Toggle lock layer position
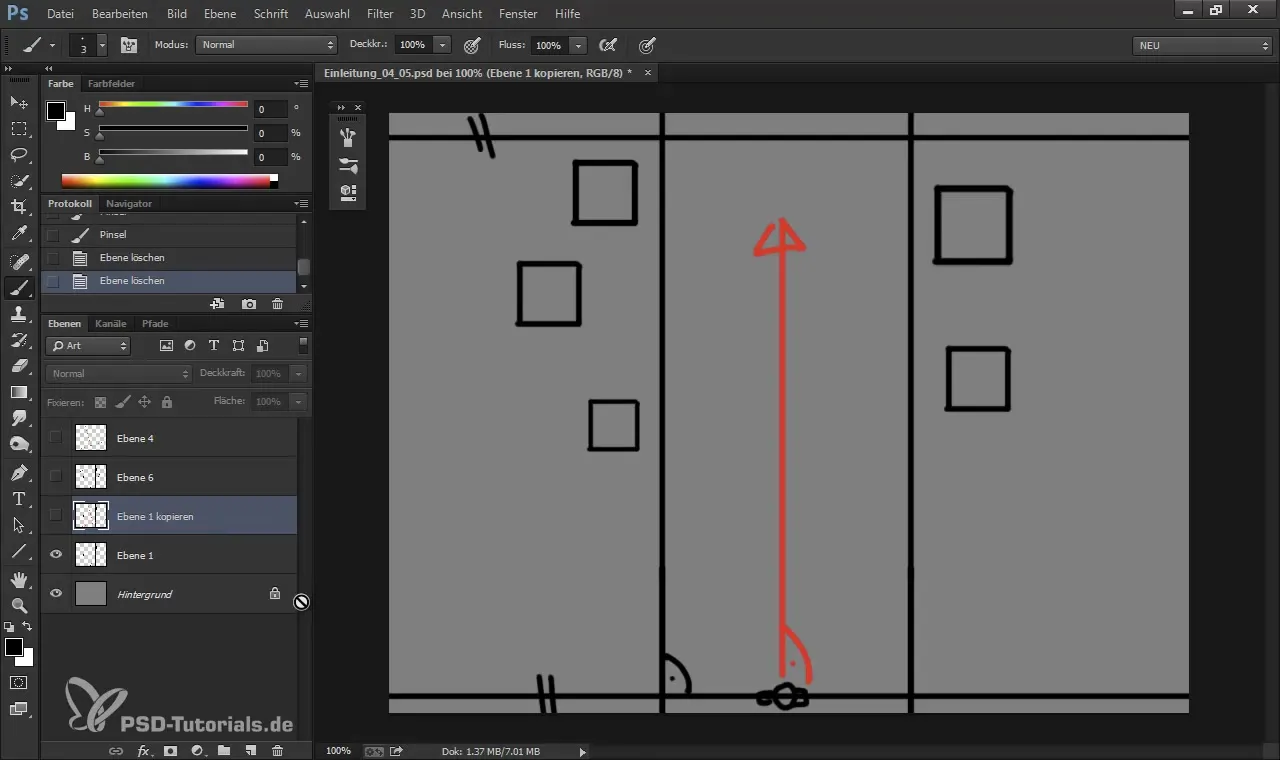 [144, 401]
